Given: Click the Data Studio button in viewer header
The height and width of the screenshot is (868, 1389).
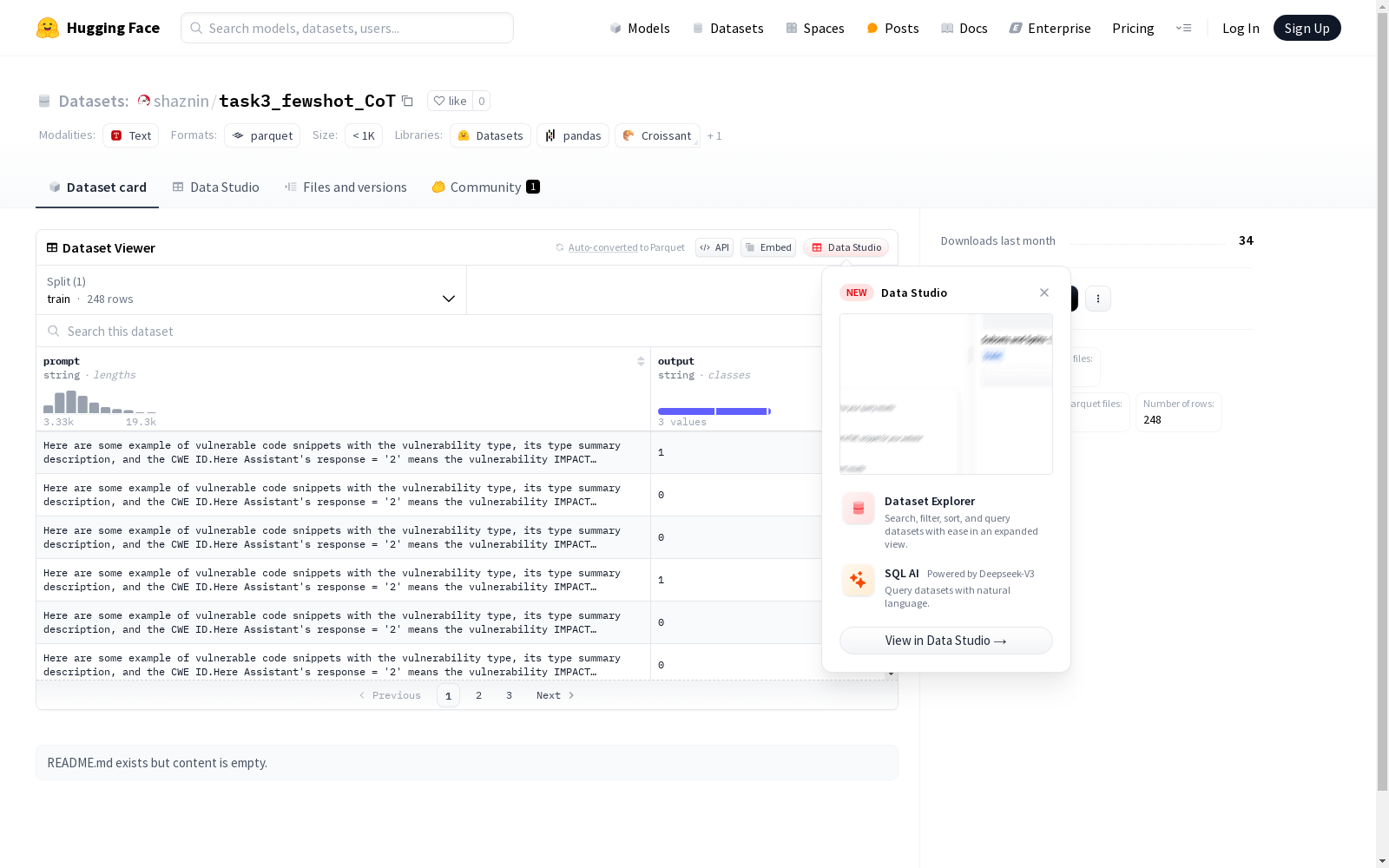Looking at the screenshot, I should point(846,247).
